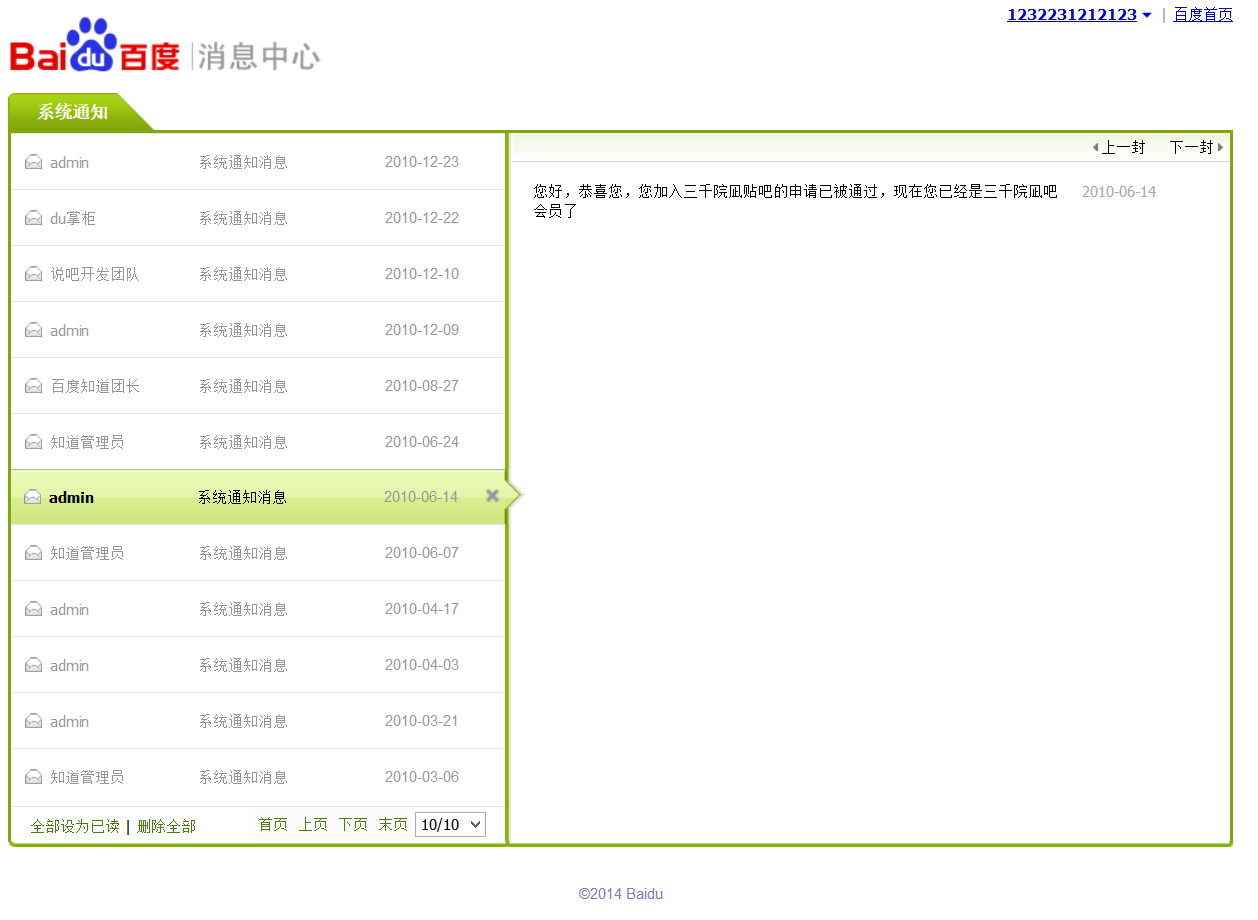This screenshot has height=920, width=1258.
Task: Go to 首页 in pagination
Action: pos(273,825)
